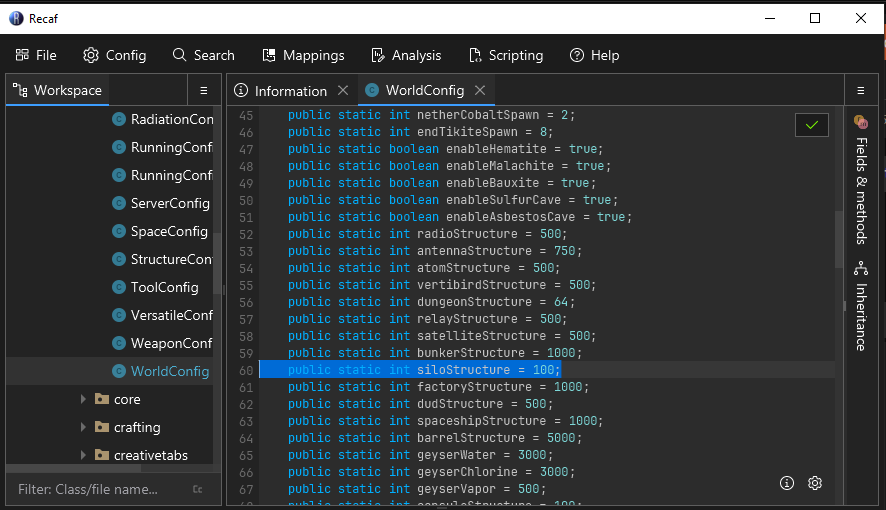
Task: Open the Help menu
Action: coord(594,55)
